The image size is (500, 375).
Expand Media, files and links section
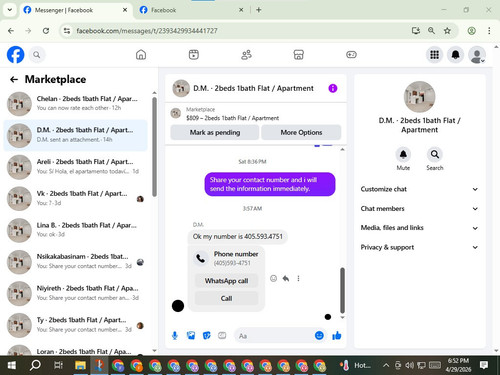419,228
